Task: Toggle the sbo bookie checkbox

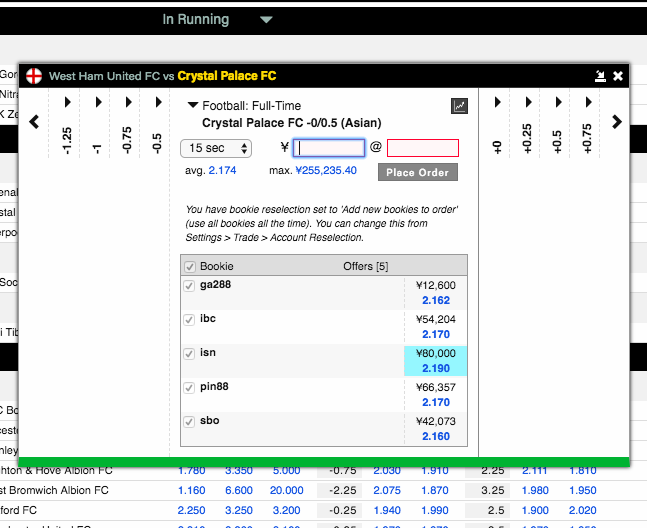Action: pos(189,422)
